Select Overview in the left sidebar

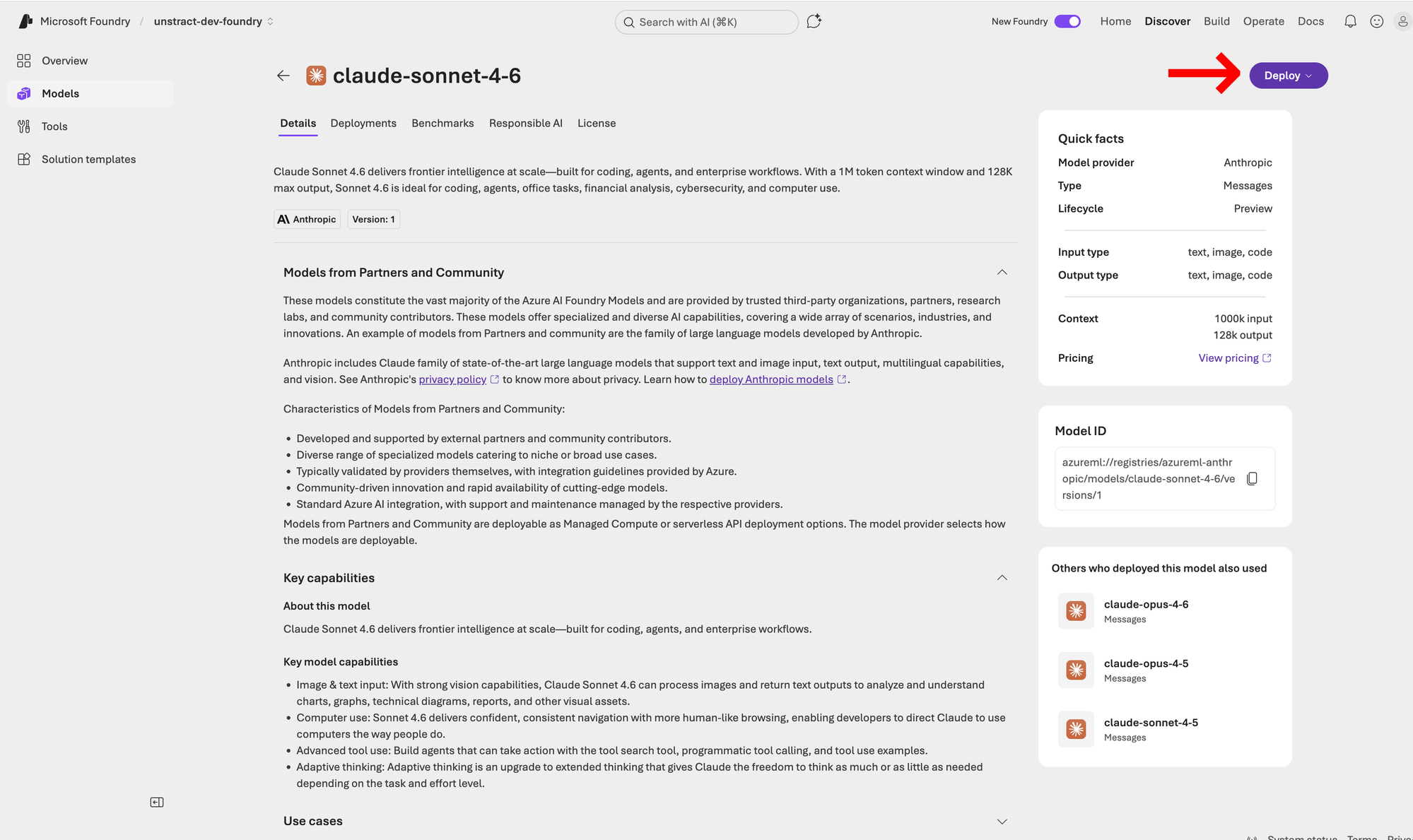(x=64, y=60)
